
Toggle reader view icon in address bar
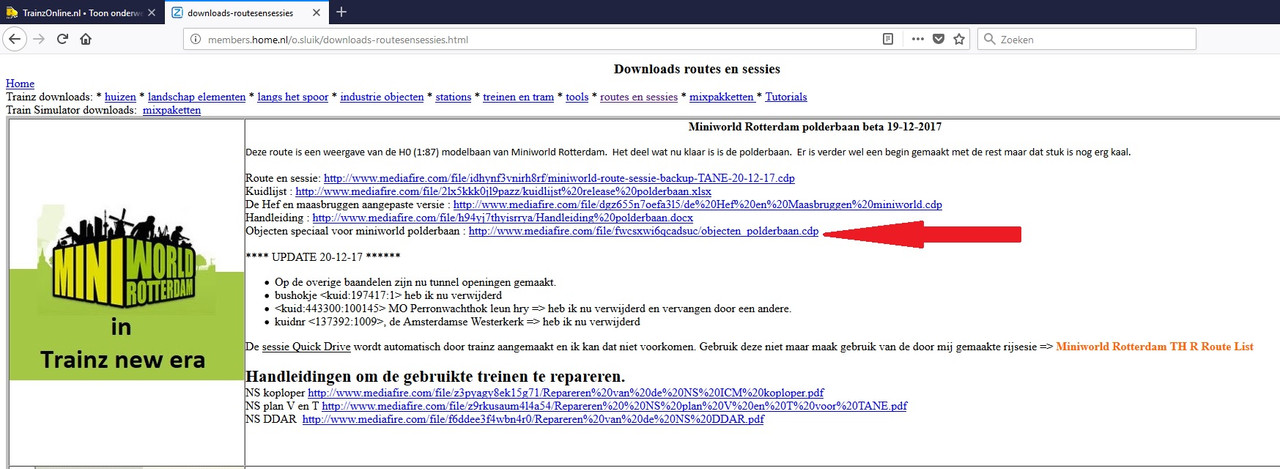tap(888, 39)
